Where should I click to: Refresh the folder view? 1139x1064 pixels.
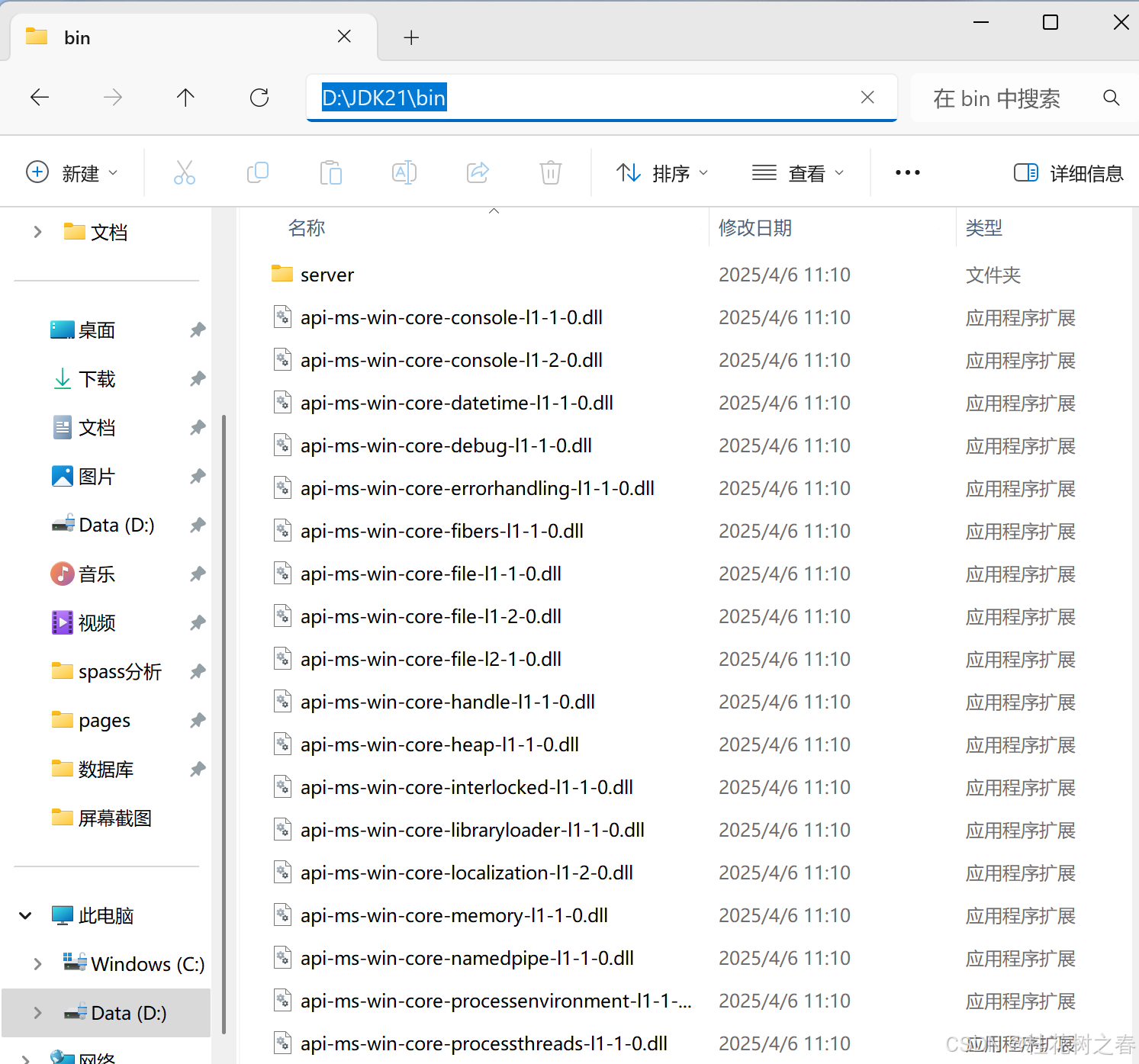pyautogui.click(x=259, y=97)
